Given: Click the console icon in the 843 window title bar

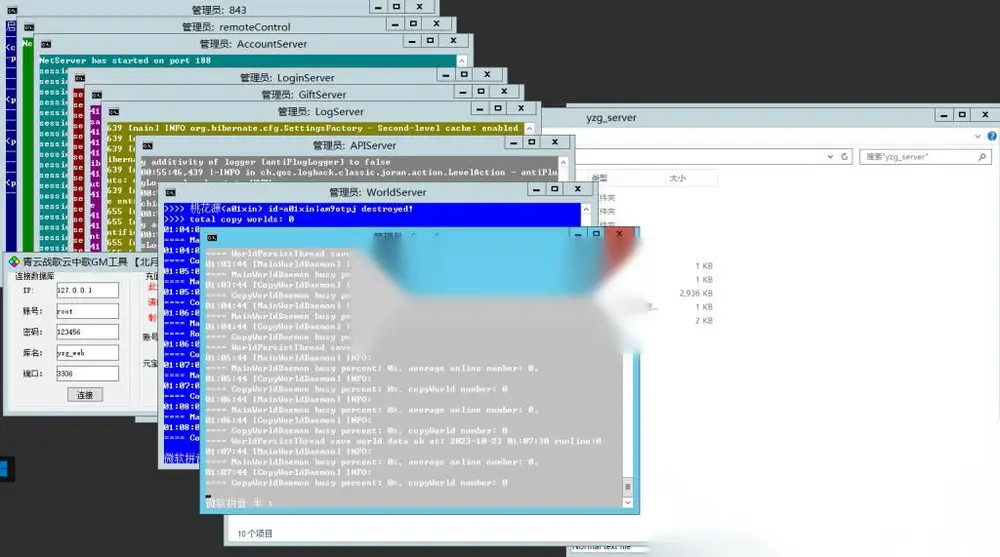Looking at the screenshot, I should (12, 10).
